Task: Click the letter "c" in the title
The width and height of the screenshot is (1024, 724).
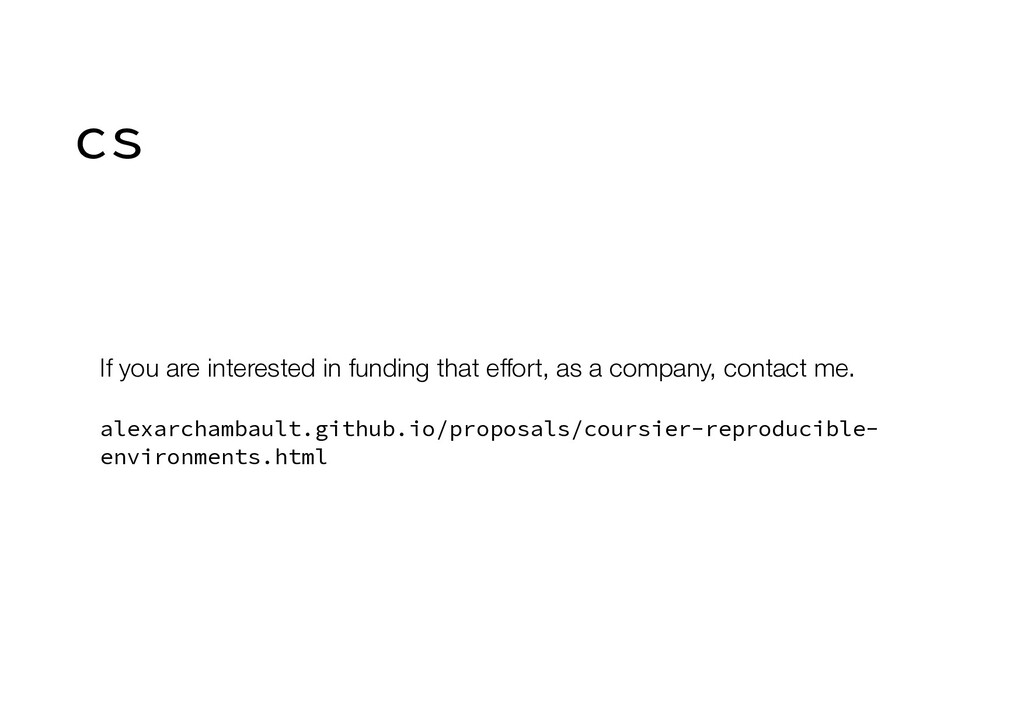Action: 91,144
